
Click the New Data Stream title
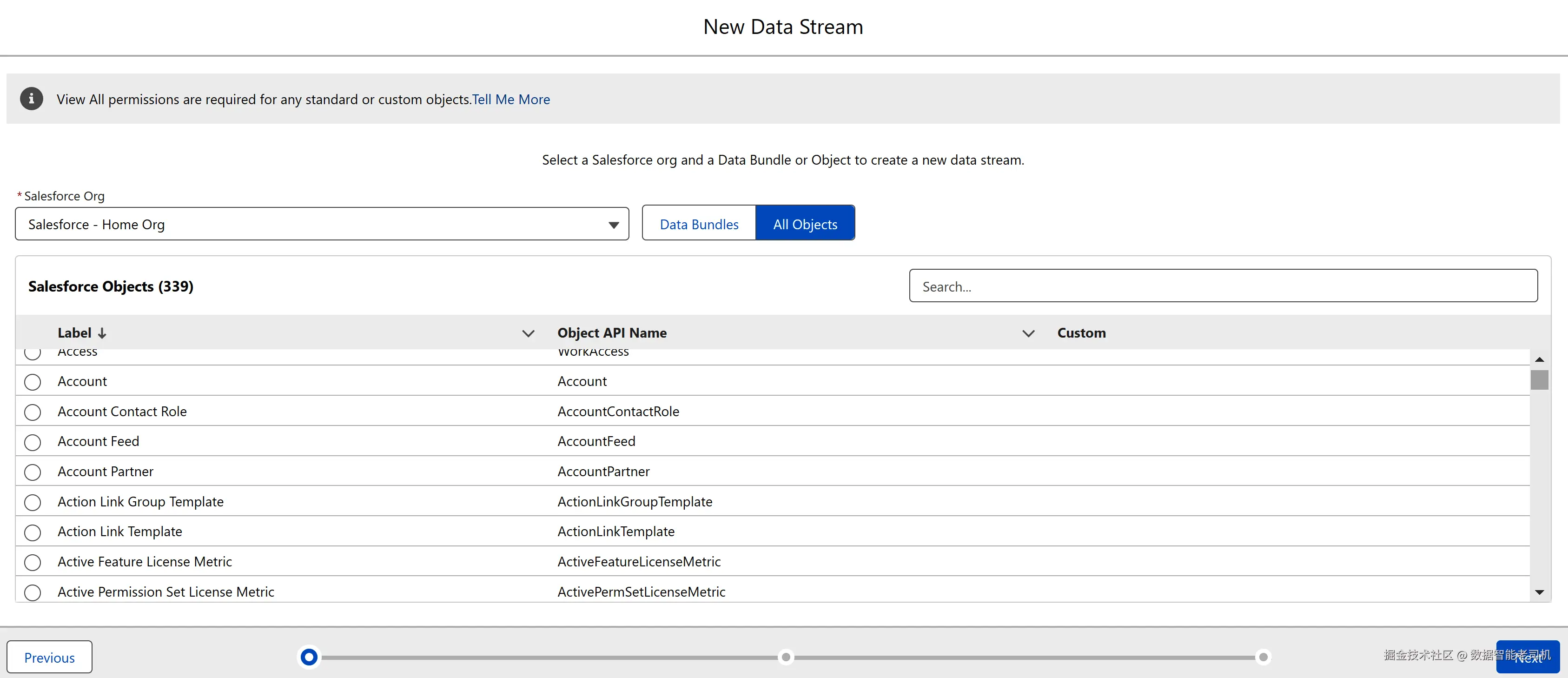click(x=783, y=27)
